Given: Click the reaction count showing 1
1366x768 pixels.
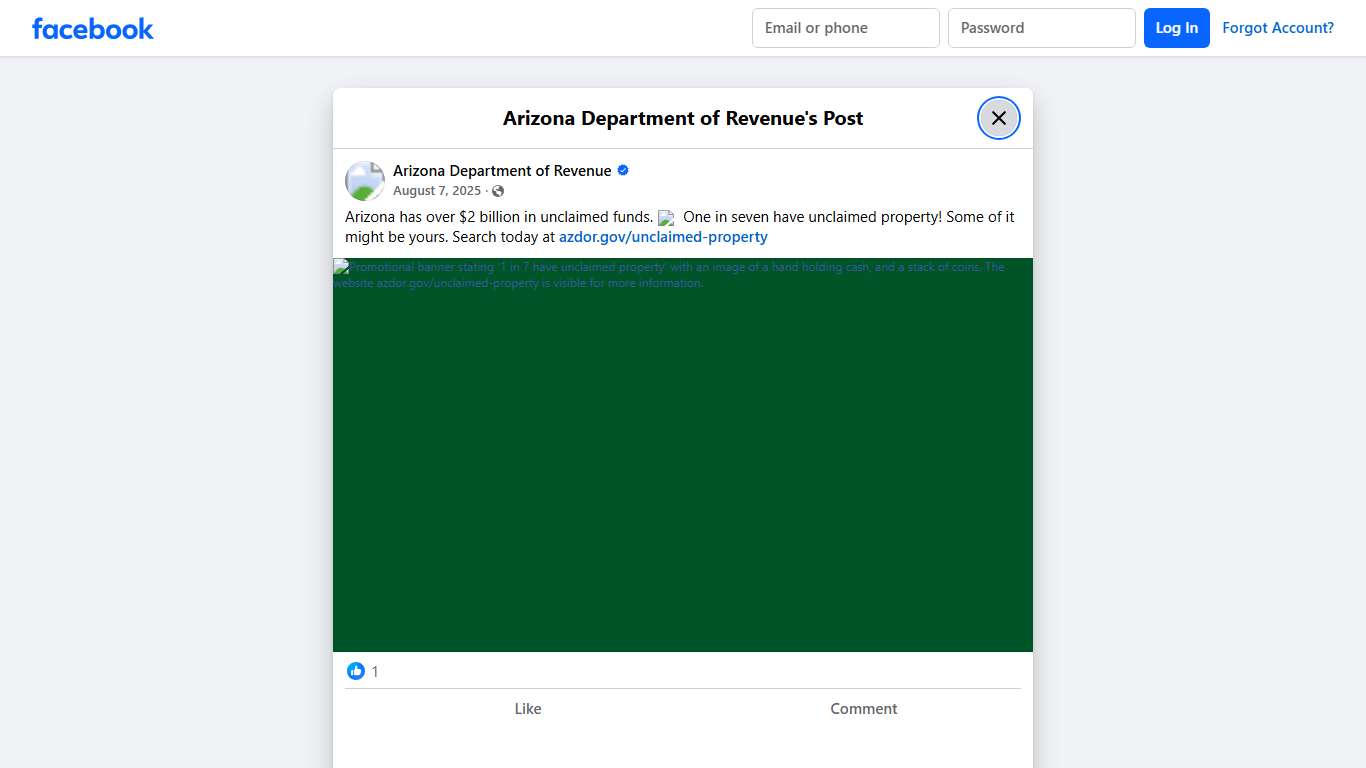Looking at the screenshot, I should coord(375,671).
